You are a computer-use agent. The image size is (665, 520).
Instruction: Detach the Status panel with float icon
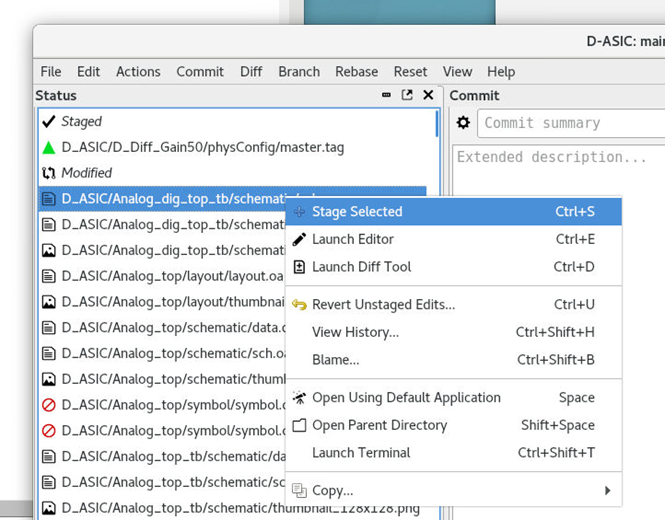click(x=407, y=96)
